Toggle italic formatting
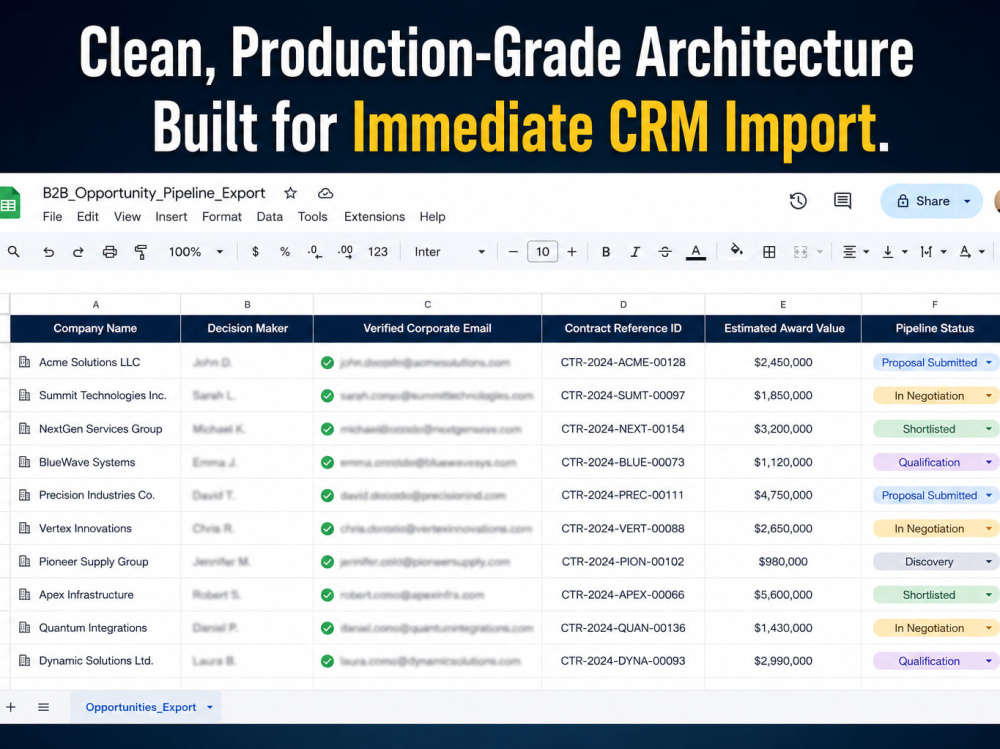The width and height of the screenshot is (1000, 749). (635, 252)
